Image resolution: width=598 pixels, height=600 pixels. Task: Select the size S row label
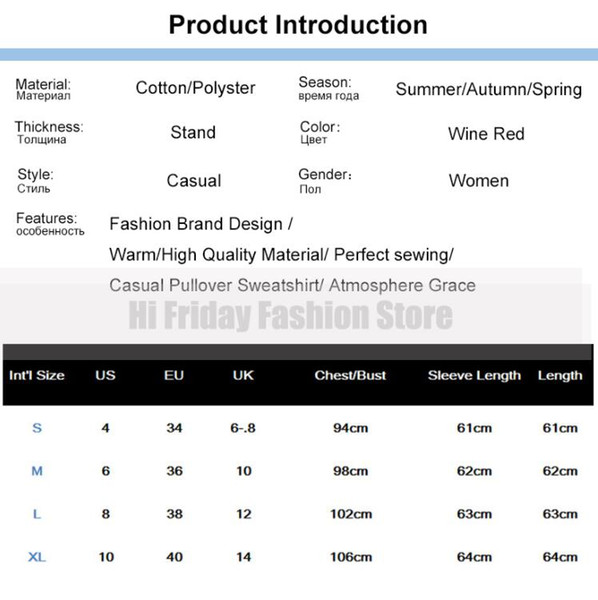[x=37, y=428]
